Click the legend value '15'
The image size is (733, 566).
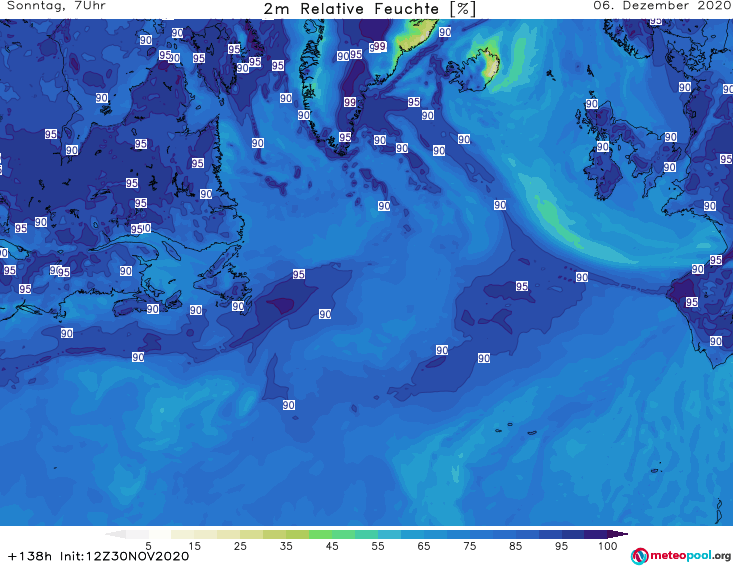pyautogui.click(x=194, y=546)
